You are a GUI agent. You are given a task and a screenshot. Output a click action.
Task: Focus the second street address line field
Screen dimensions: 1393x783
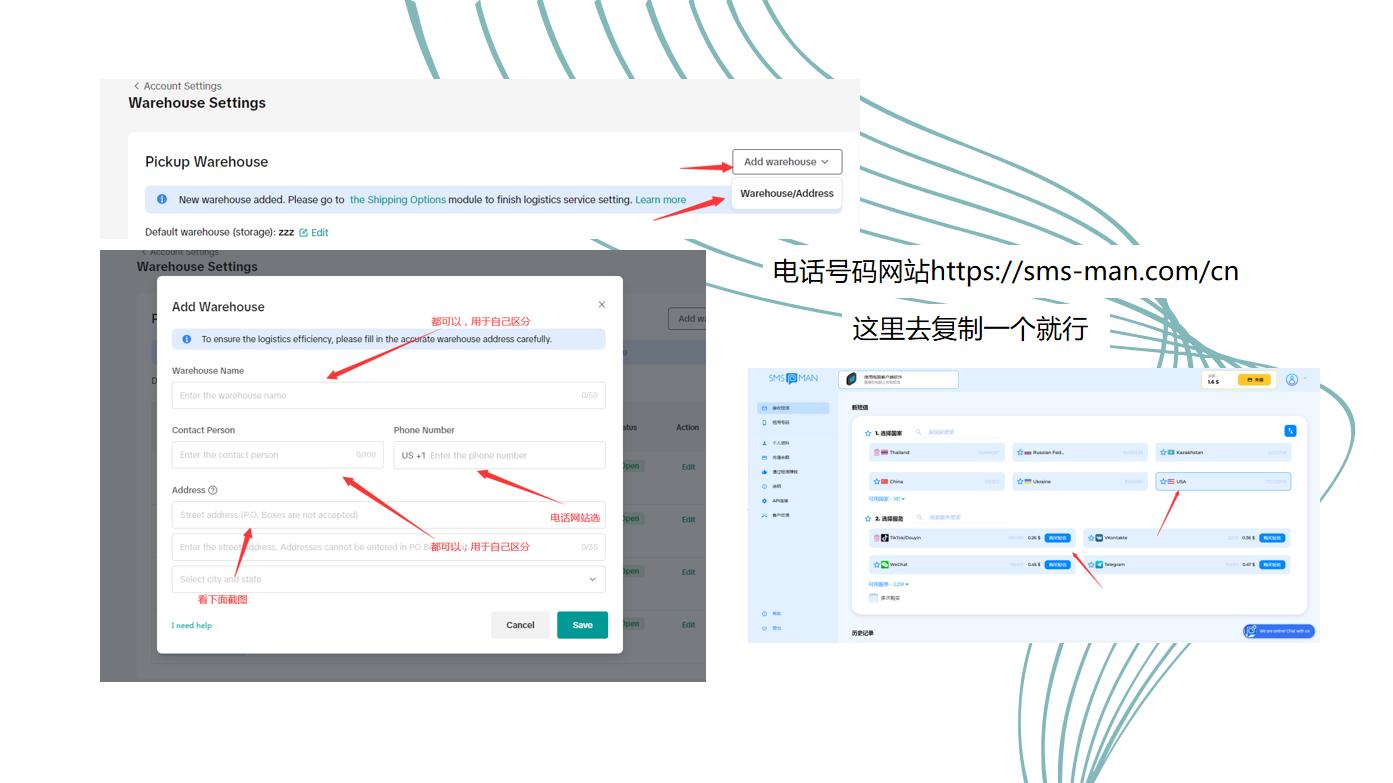pyautogui.click(x=388, y=547)
